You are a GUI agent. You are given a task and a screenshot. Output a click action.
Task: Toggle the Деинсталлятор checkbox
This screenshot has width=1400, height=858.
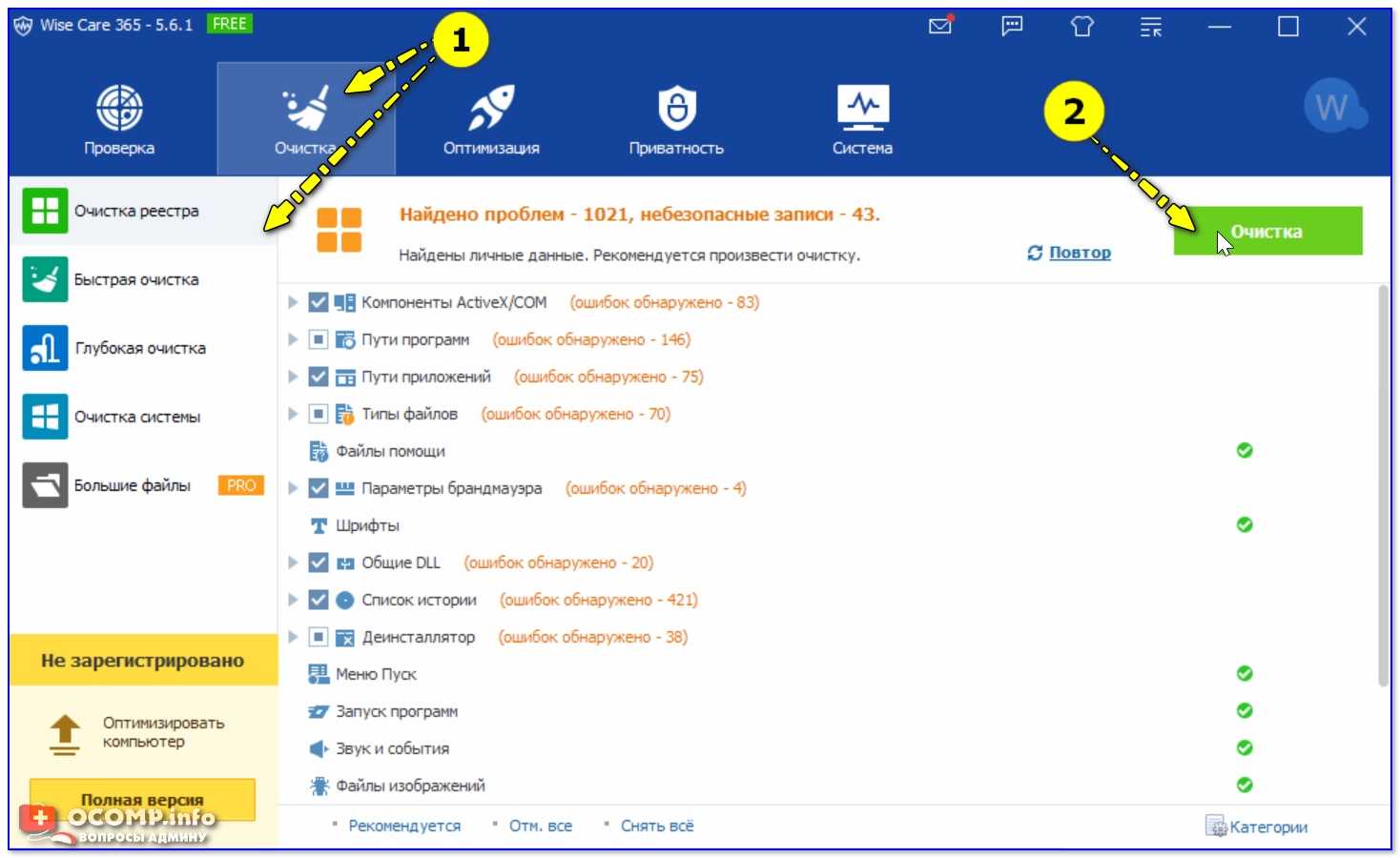(319, 638)
